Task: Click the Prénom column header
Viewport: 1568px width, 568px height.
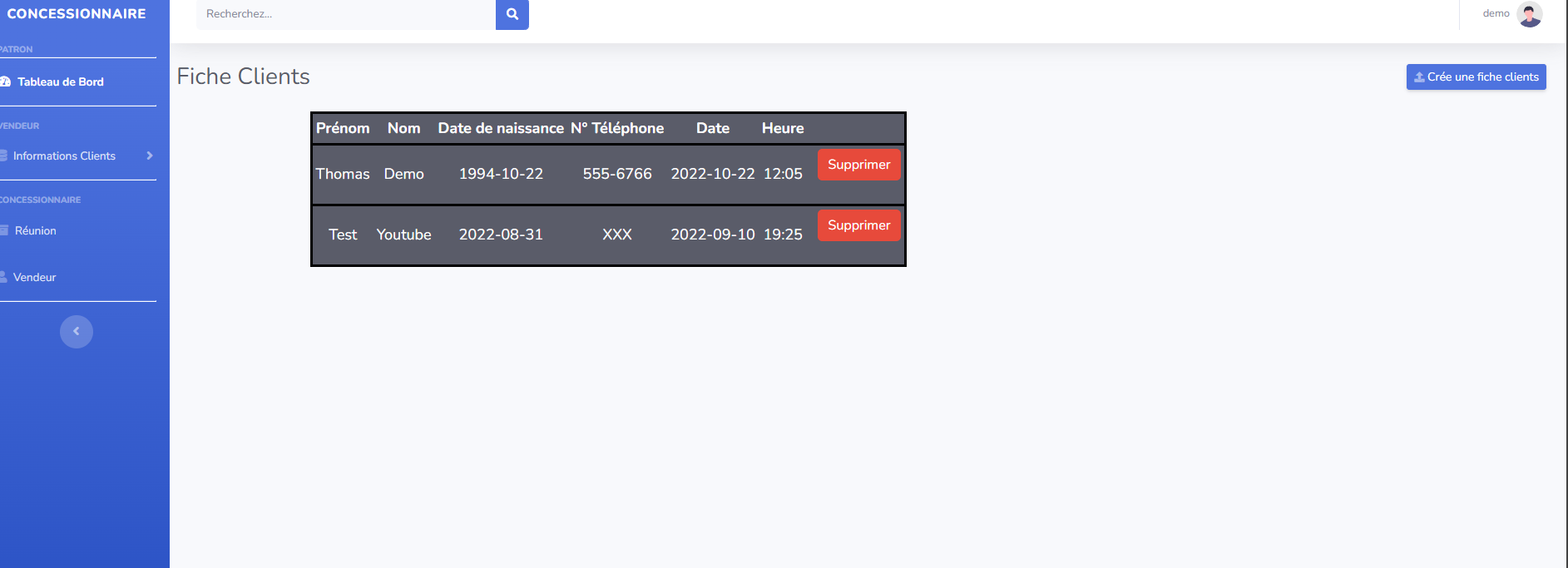Action: coord(343,128)
